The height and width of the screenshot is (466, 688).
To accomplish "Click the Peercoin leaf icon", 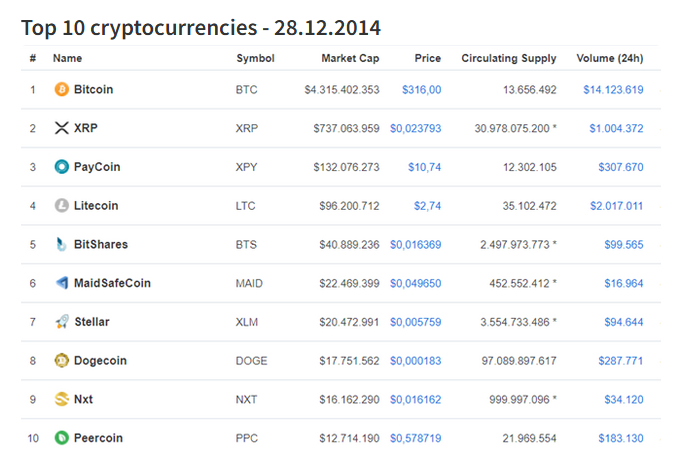I will pyautogui.click(x=61, y=438).
